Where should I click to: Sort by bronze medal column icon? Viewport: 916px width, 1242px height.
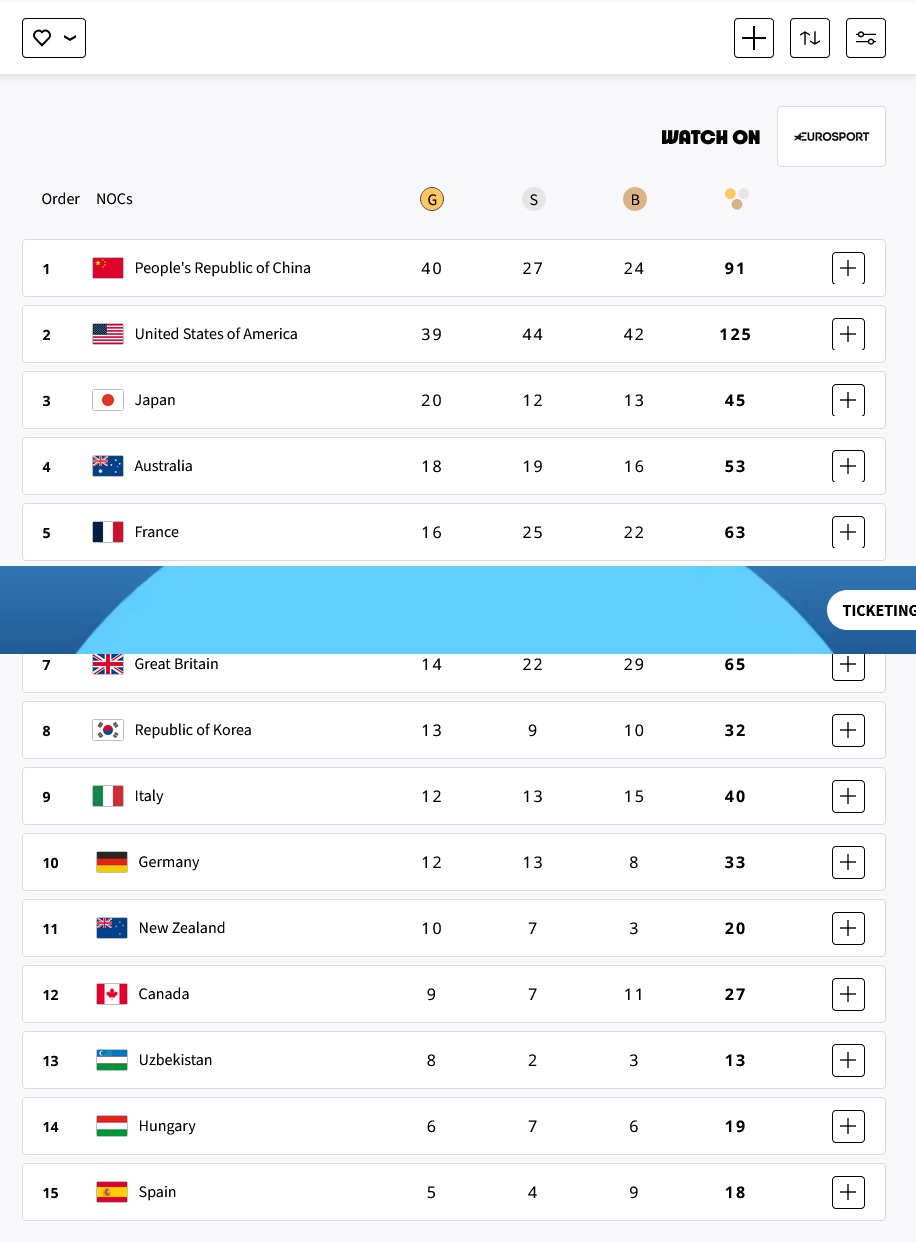click(x=634, y=199)
